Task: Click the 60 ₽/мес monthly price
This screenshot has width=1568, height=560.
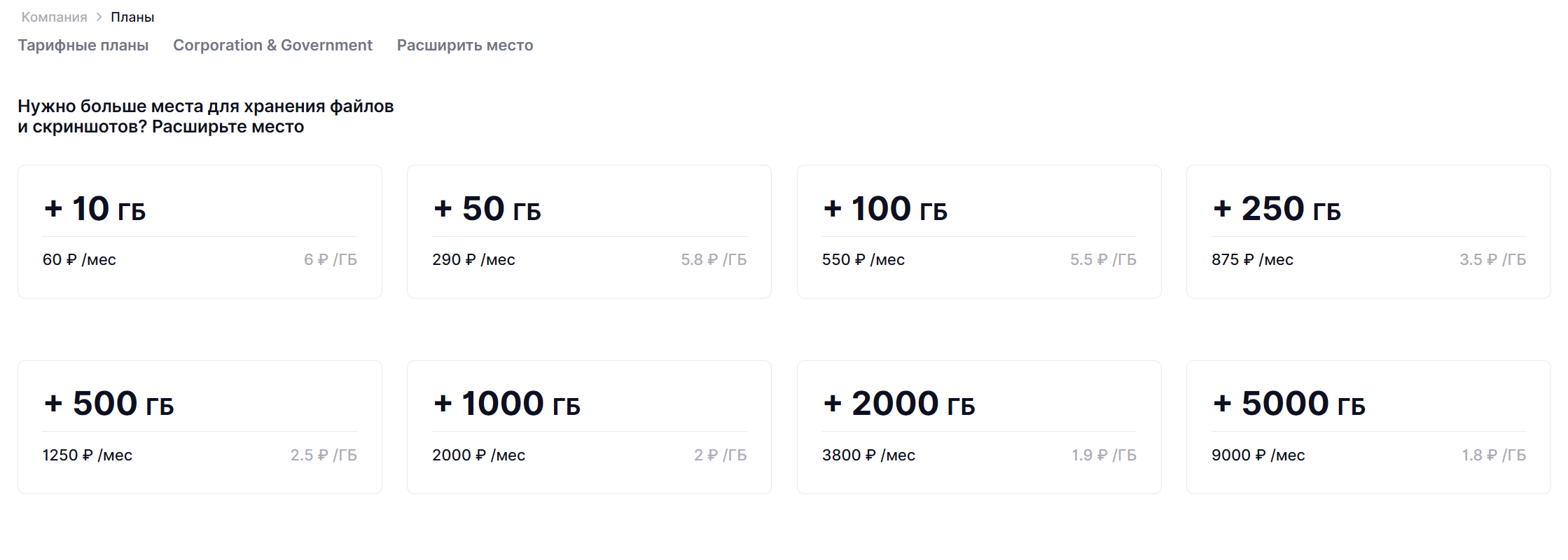Action: point(79,260)
